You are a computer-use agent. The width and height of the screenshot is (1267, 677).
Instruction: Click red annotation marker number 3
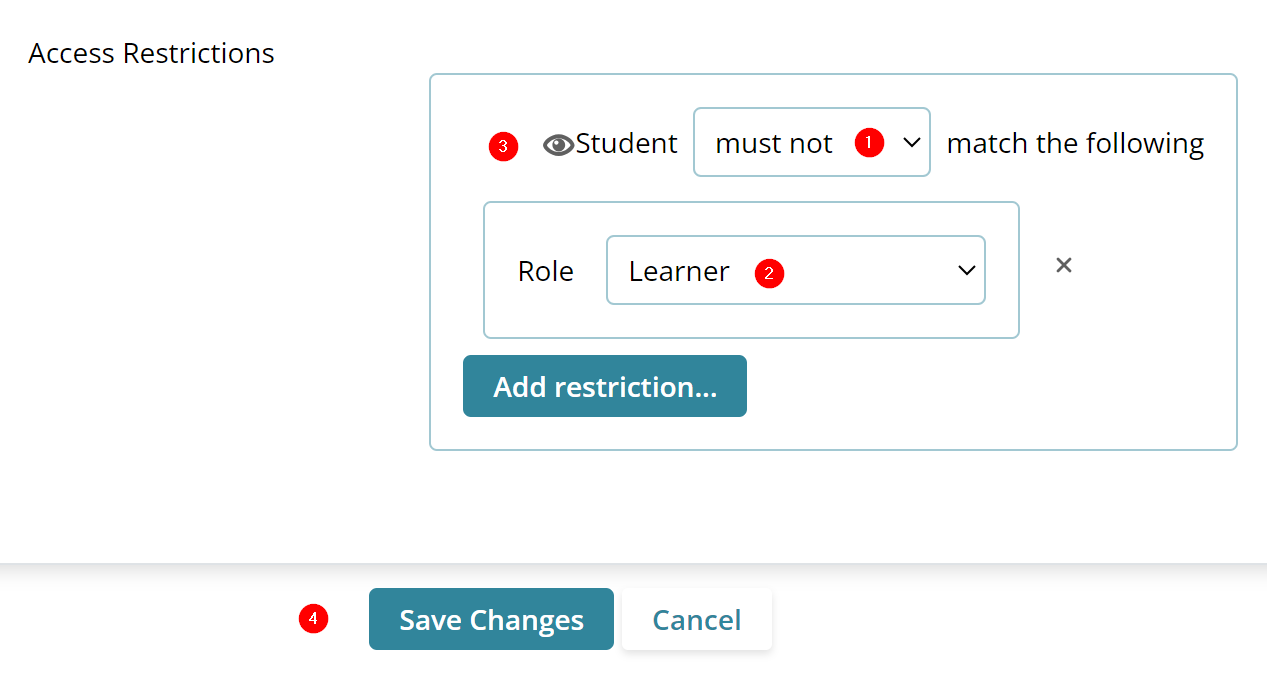tap(503, 146)
